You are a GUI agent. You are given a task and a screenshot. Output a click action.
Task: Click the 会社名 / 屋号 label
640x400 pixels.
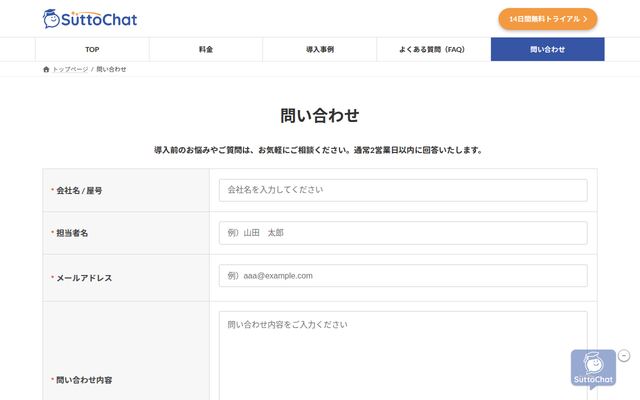(x=79, y=191)
